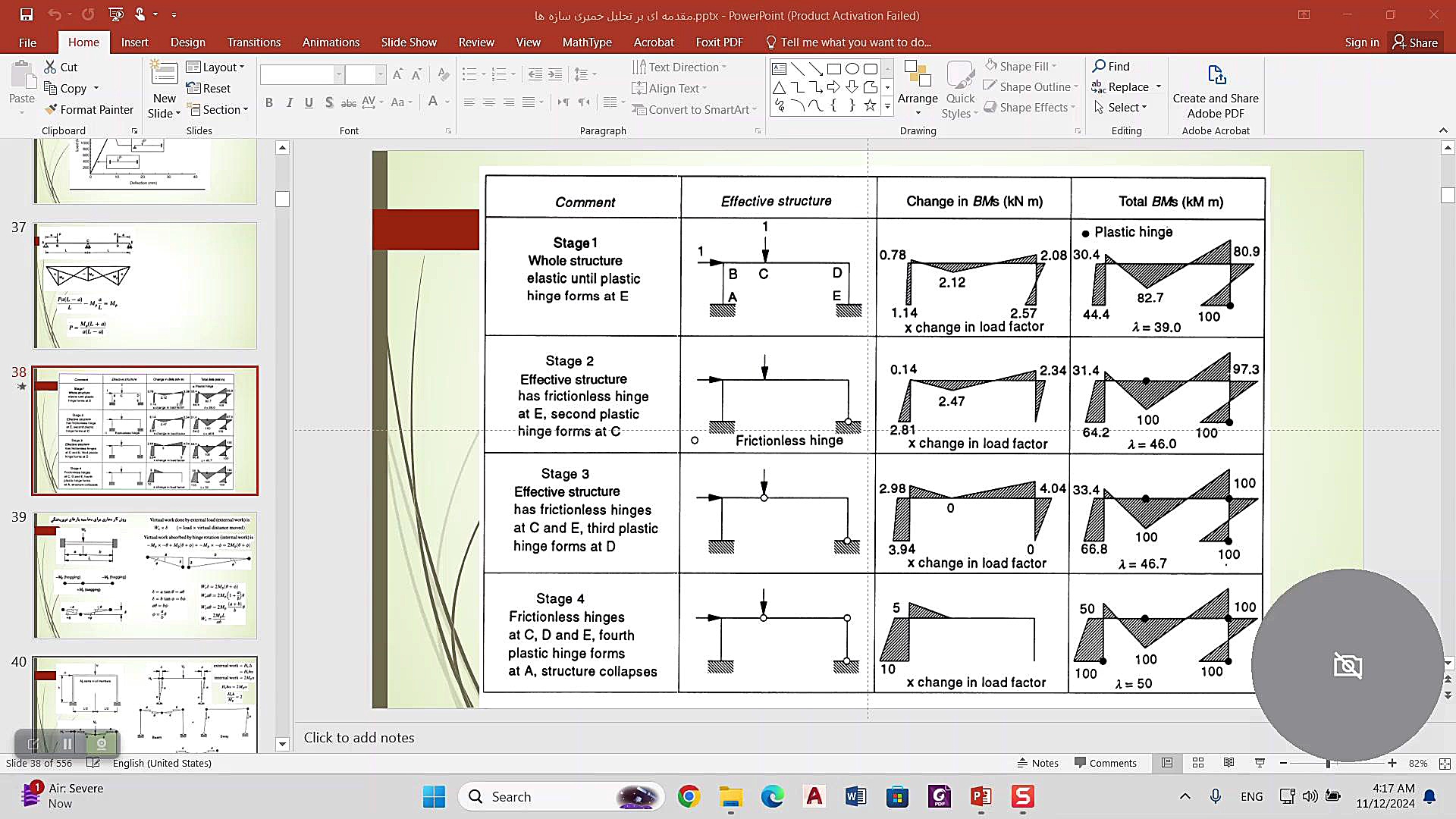Save the presentation
The height and width of the screenshot is (819, 1456).
coord(27,14)
